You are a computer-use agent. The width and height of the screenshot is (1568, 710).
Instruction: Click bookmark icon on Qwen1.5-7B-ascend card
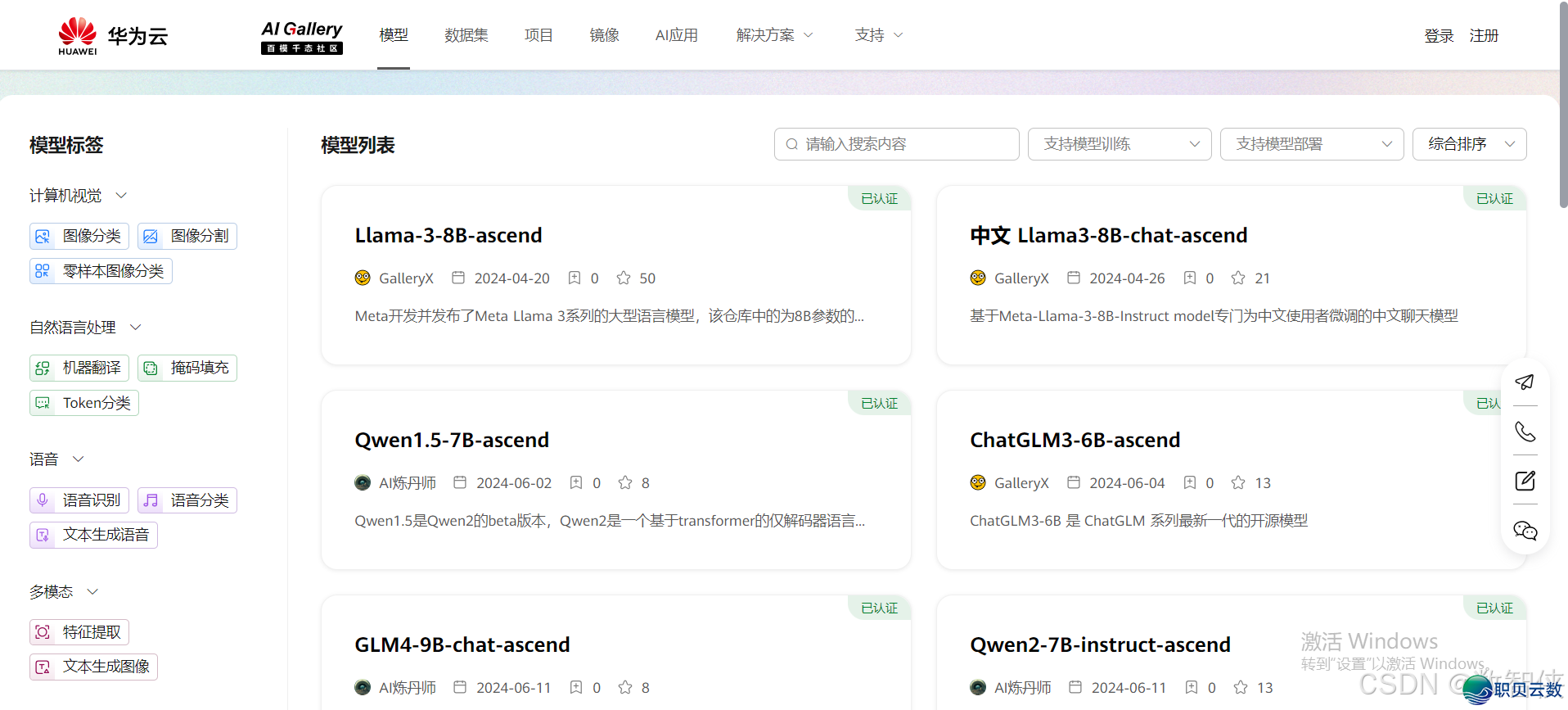pyautogui.click(x=576, y=483)
